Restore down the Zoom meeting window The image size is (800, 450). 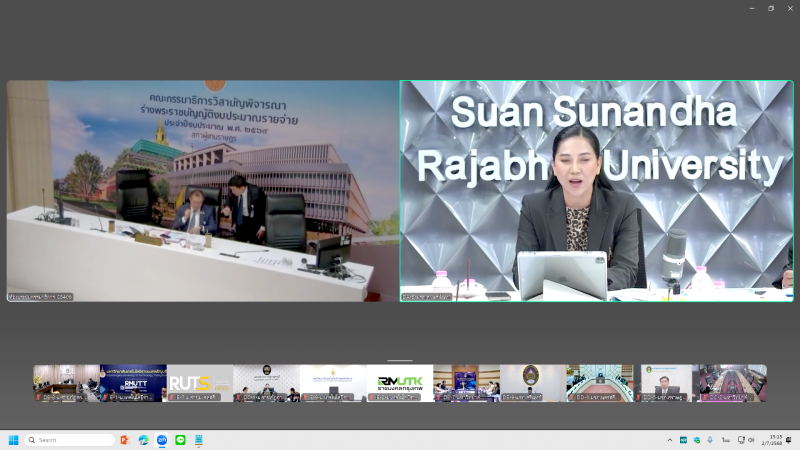point(771,8)
